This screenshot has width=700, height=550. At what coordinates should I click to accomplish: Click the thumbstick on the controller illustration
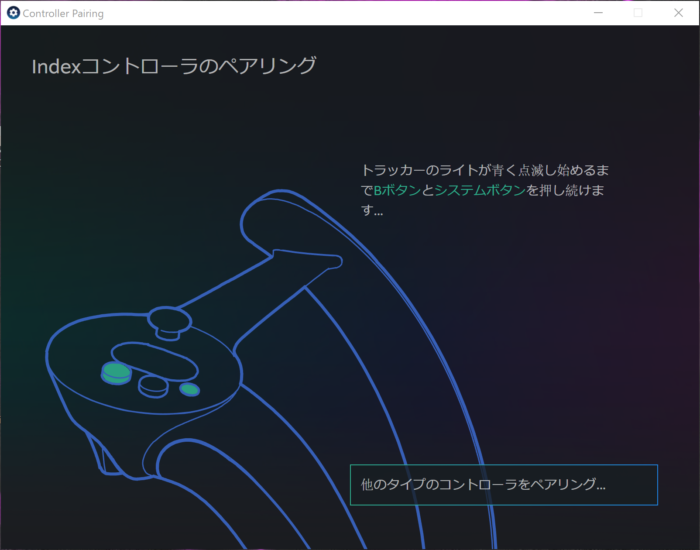[170, 322]
